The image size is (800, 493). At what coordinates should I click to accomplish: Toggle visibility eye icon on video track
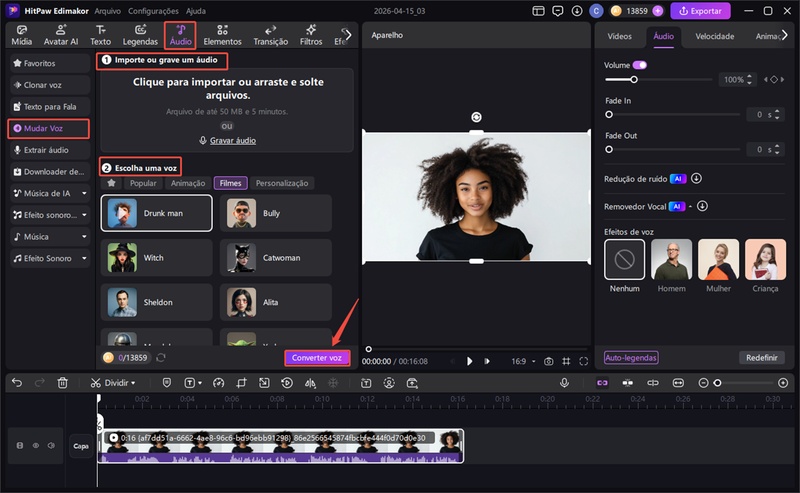point(35,445)
